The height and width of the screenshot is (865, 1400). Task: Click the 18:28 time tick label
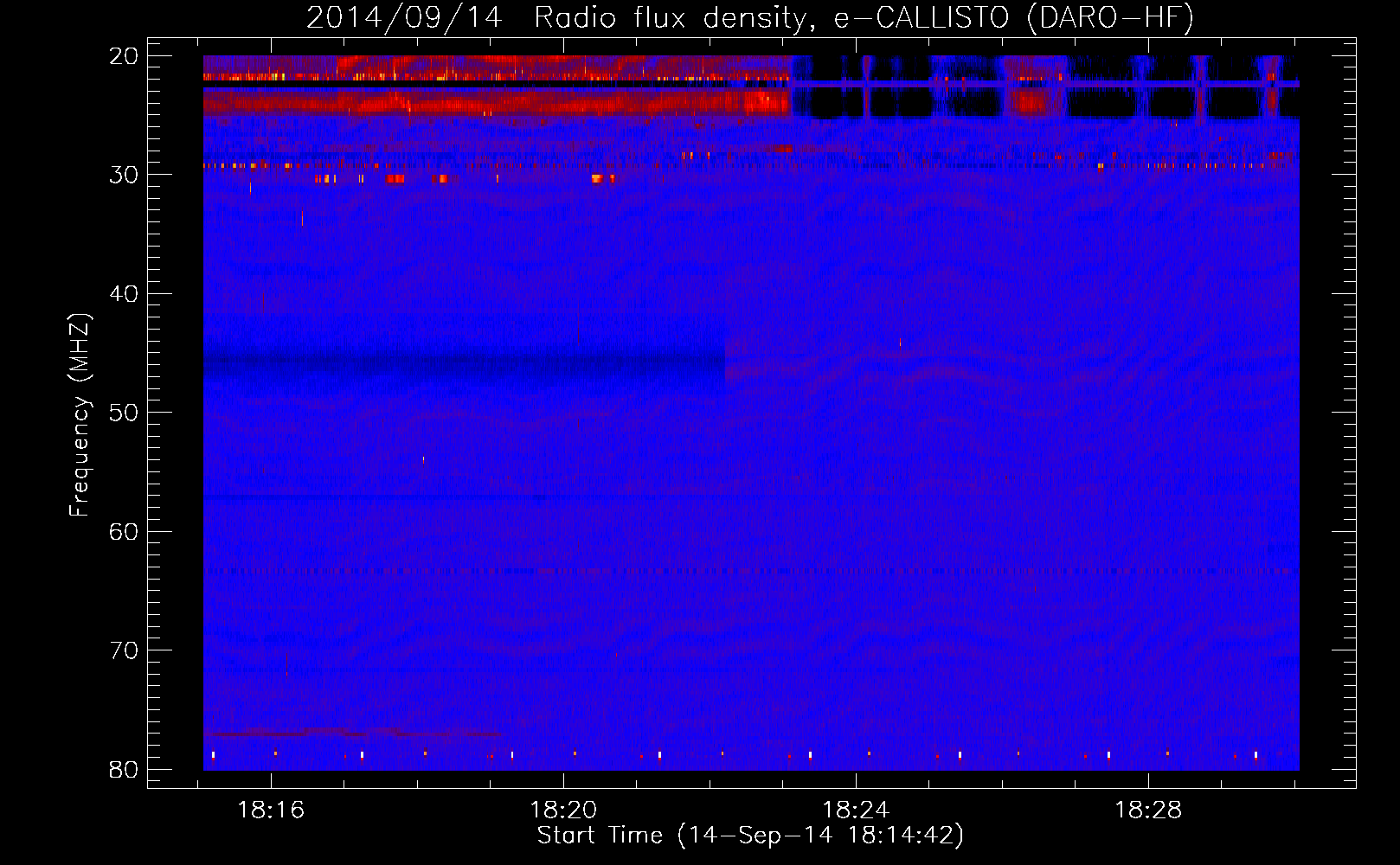pyautogui.click(x=1148, y=811)
